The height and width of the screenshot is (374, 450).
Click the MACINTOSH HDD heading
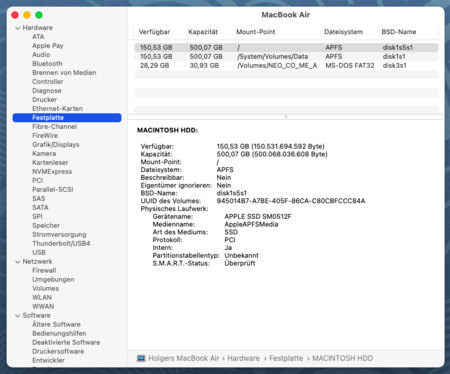pos(167,130)
